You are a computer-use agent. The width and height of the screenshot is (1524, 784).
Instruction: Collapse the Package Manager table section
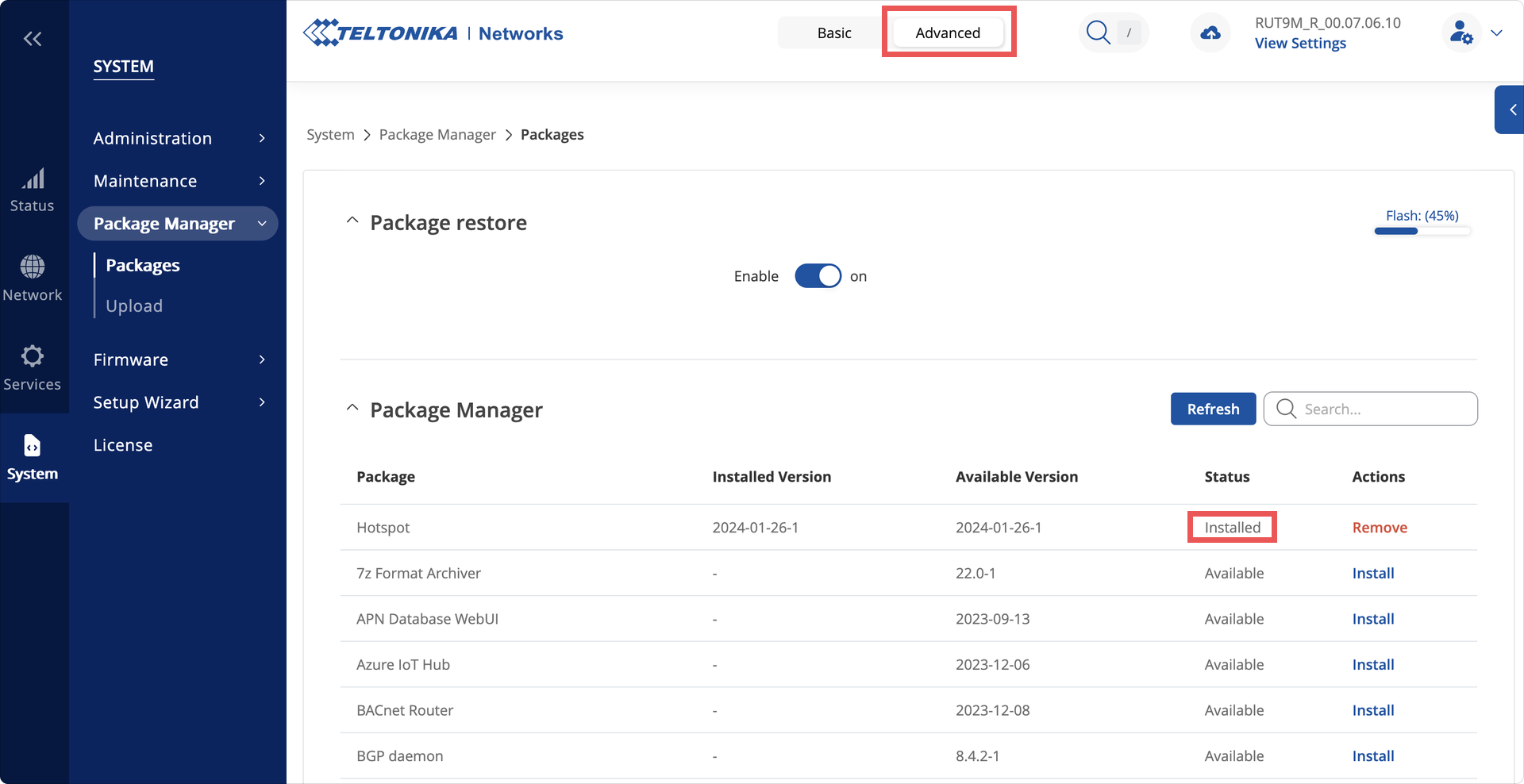pos(352,409)
